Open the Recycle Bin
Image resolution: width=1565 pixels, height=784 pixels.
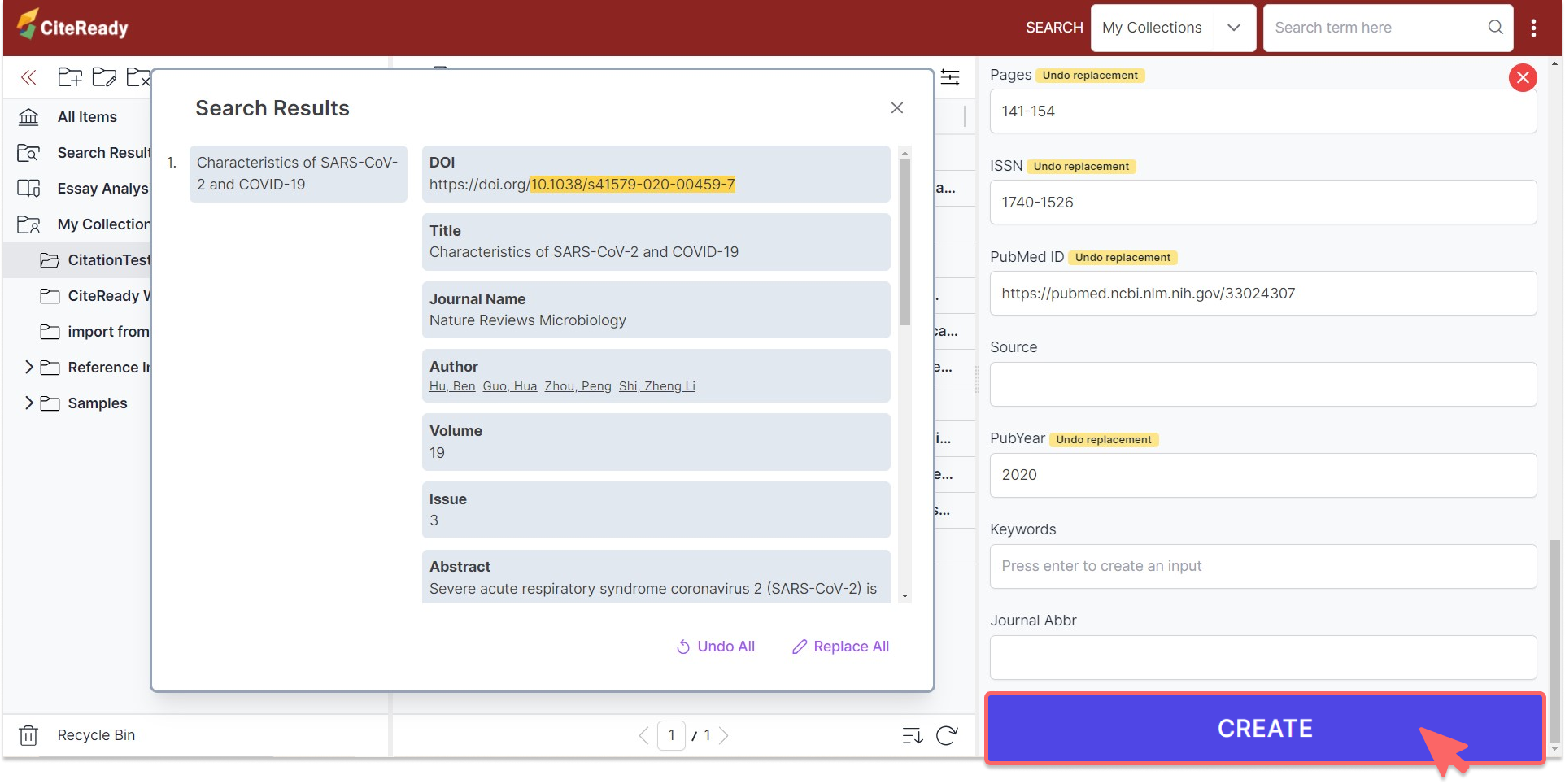coord(96,735)
